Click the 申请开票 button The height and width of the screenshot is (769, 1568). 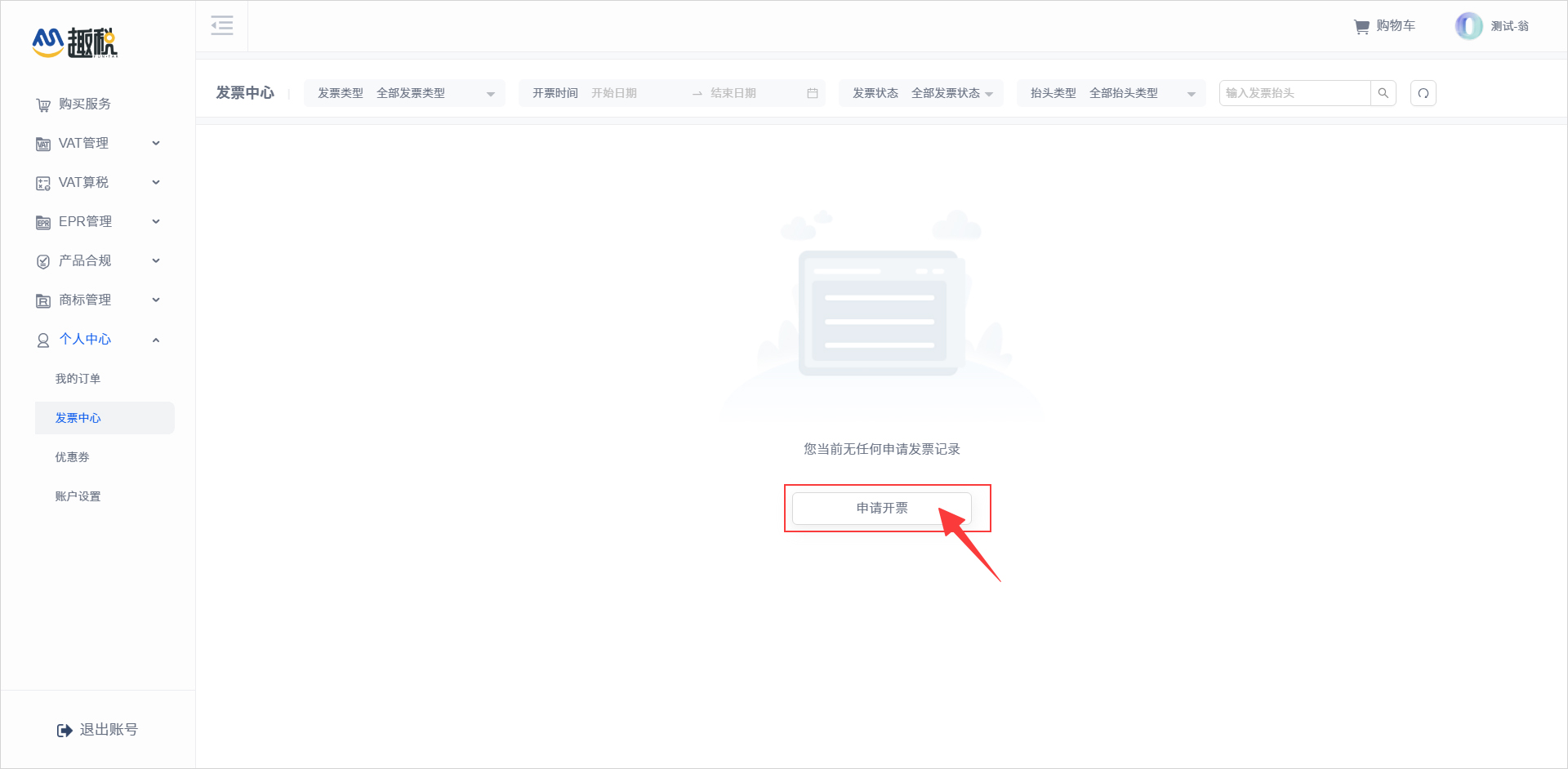click(881, 508)
